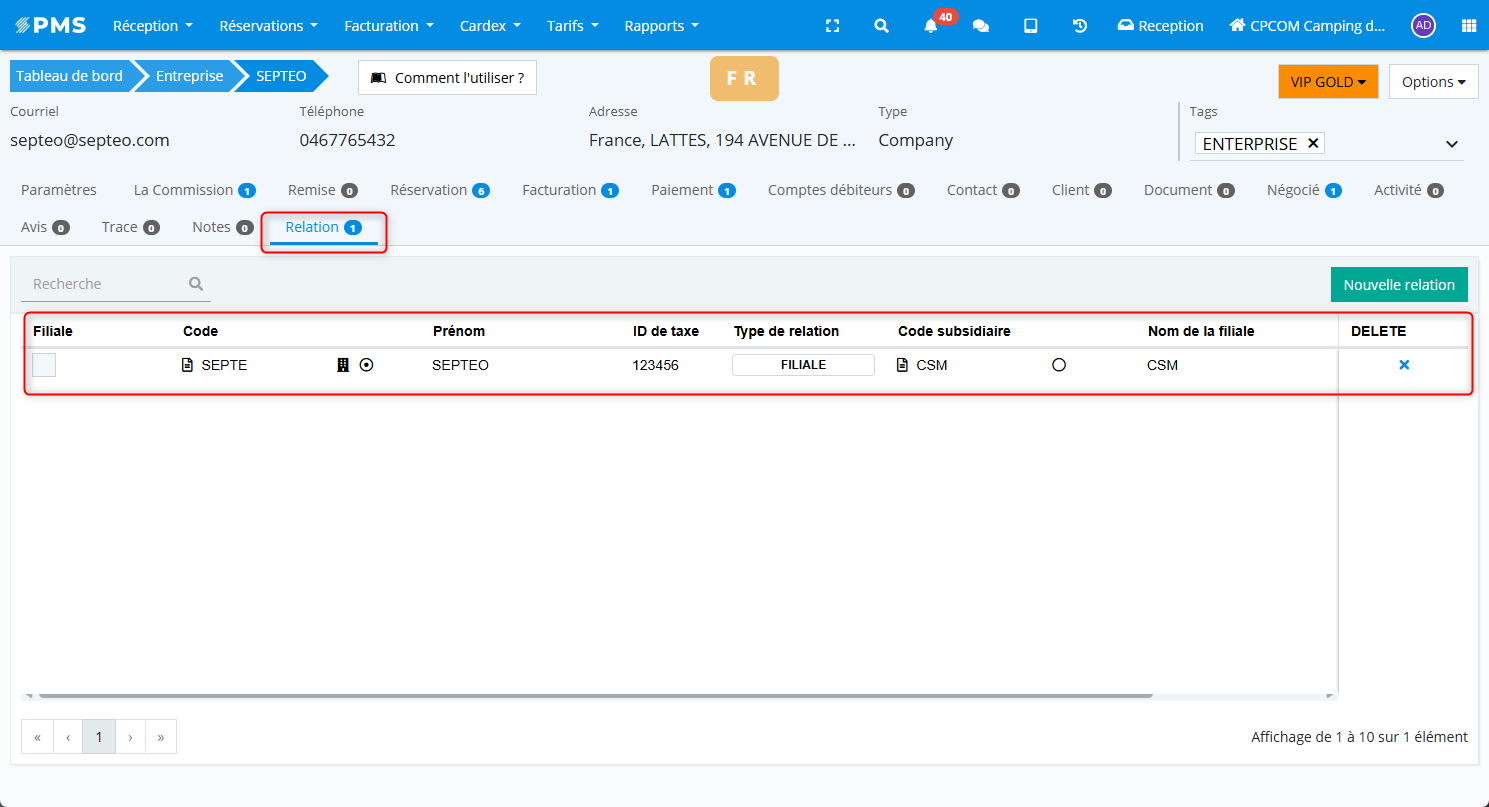
Task: Open the chat messages icon
Action: pyautogui.click(x=981, y=26)
